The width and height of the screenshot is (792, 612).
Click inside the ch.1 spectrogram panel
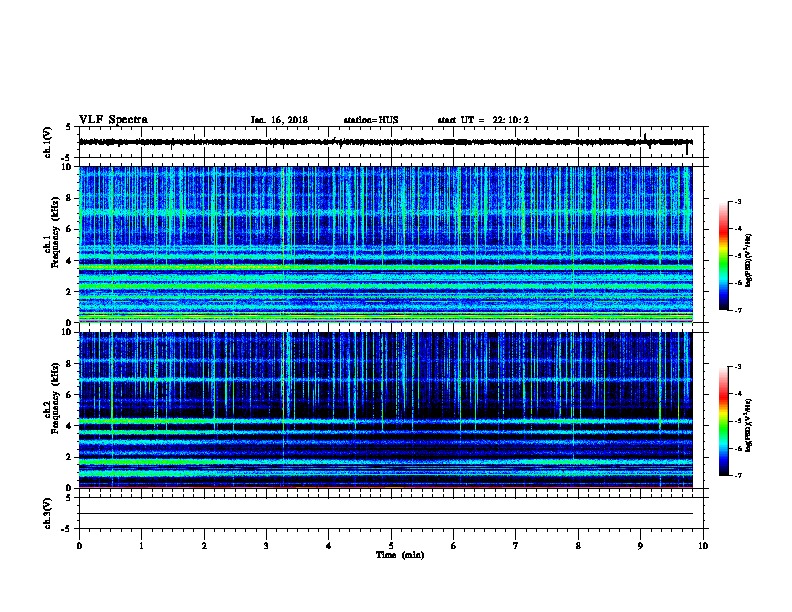pyautogui.click(x=385, y=244)
